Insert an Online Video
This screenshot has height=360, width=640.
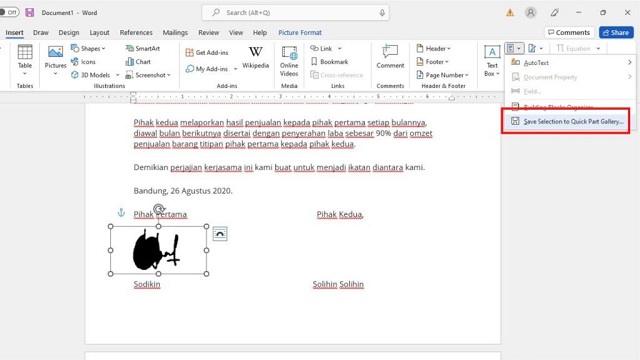click(x=289, y=61)
